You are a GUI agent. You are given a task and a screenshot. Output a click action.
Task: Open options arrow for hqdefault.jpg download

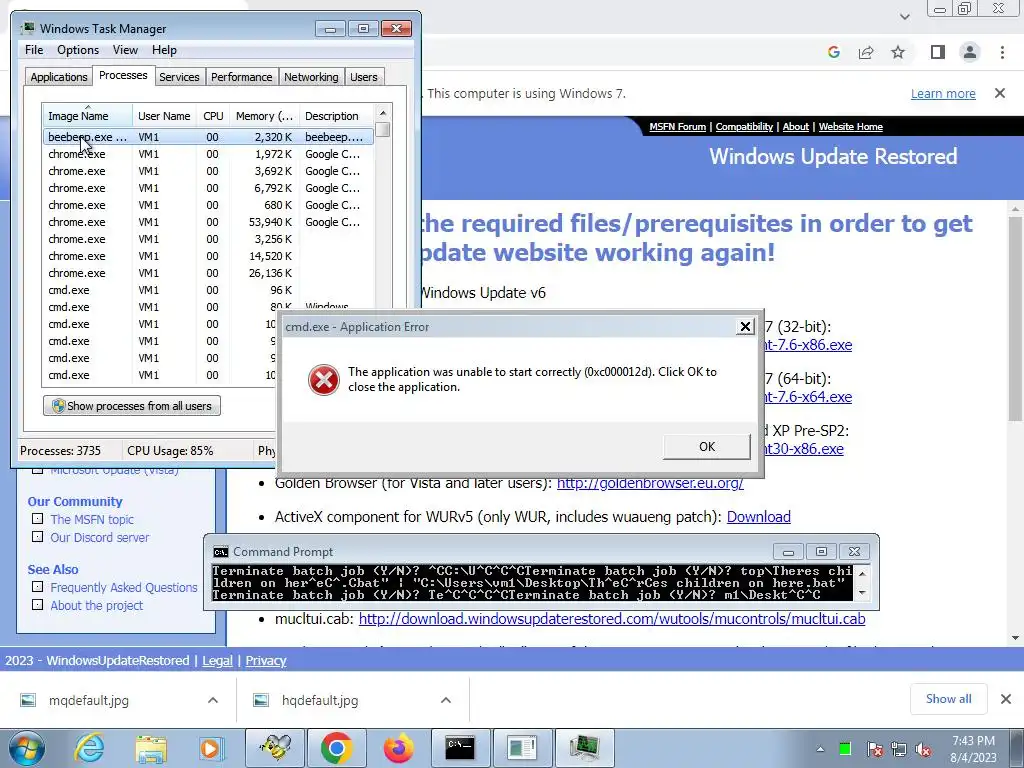(446, 700)
